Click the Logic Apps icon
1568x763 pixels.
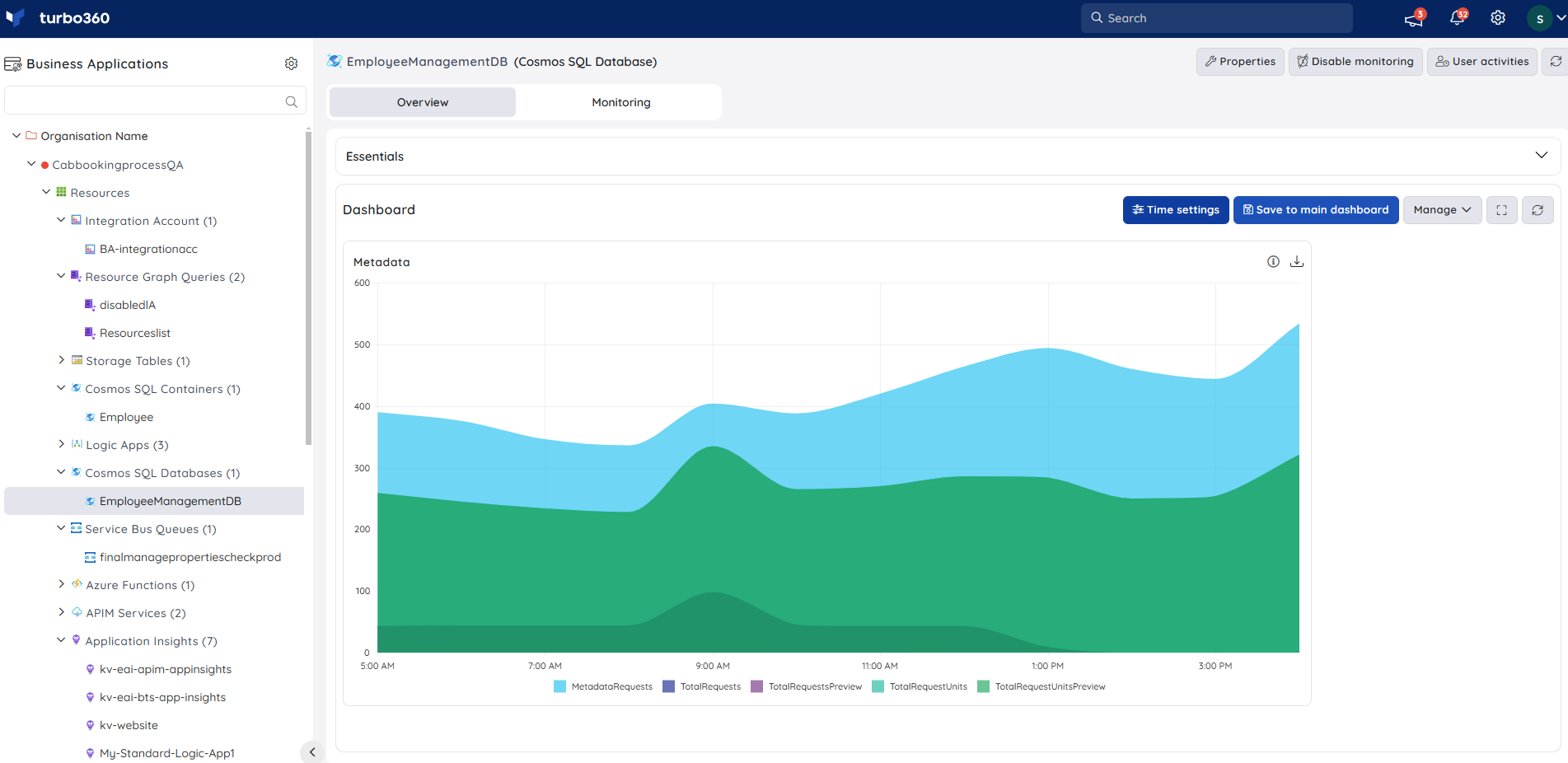click(77, 444)
